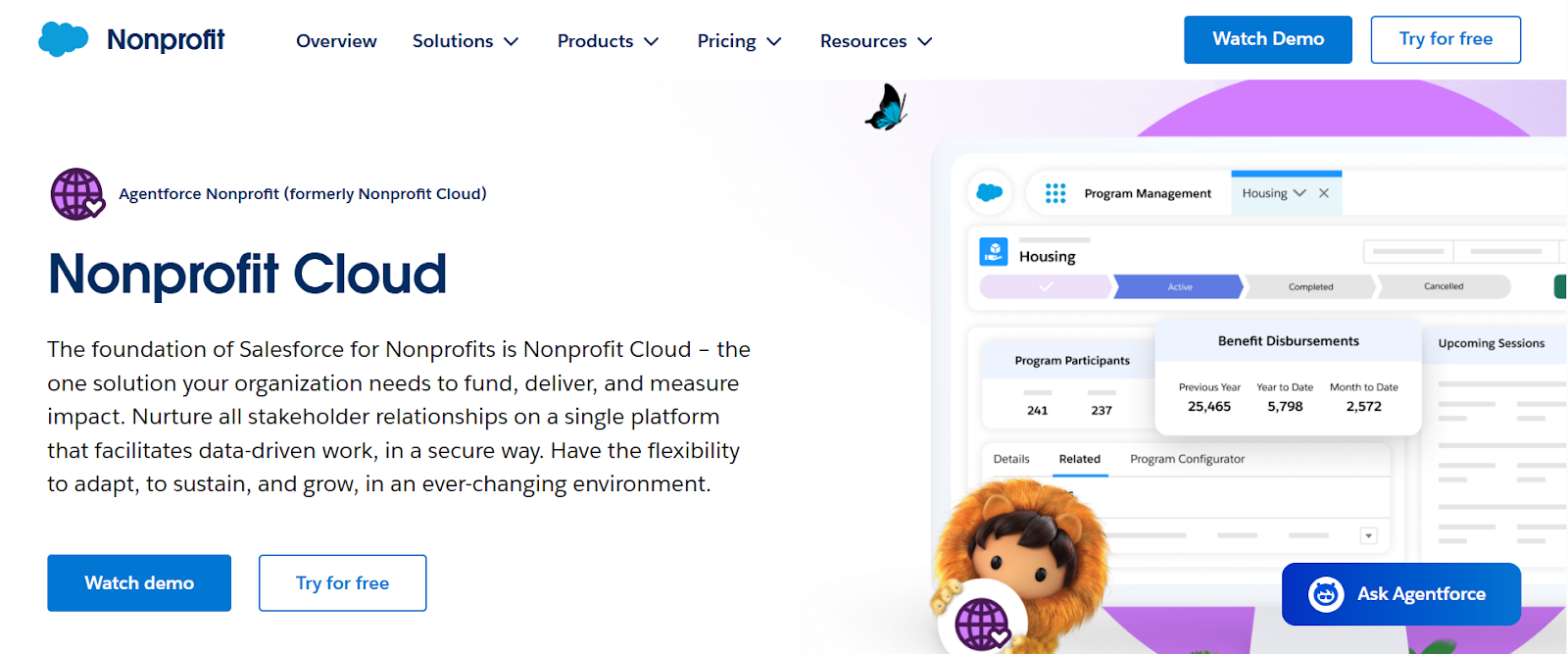The height and width of the screenshot is (654, 1568).
Task: Open the nine-dot app launcher icon
Action: [x=1055, y=193]
